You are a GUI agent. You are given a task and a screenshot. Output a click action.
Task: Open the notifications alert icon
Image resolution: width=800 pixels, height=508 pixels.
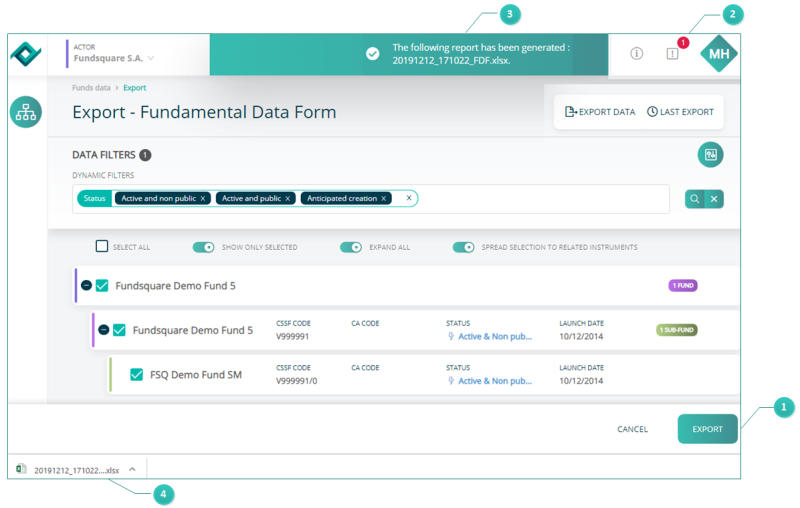[x=673, y=54]
